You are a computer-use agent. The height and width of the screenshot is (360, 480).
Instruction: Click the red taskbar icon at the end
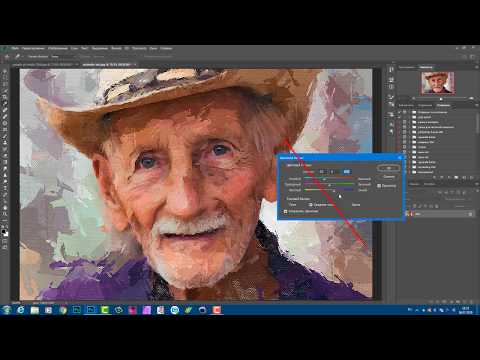[217, 310]
